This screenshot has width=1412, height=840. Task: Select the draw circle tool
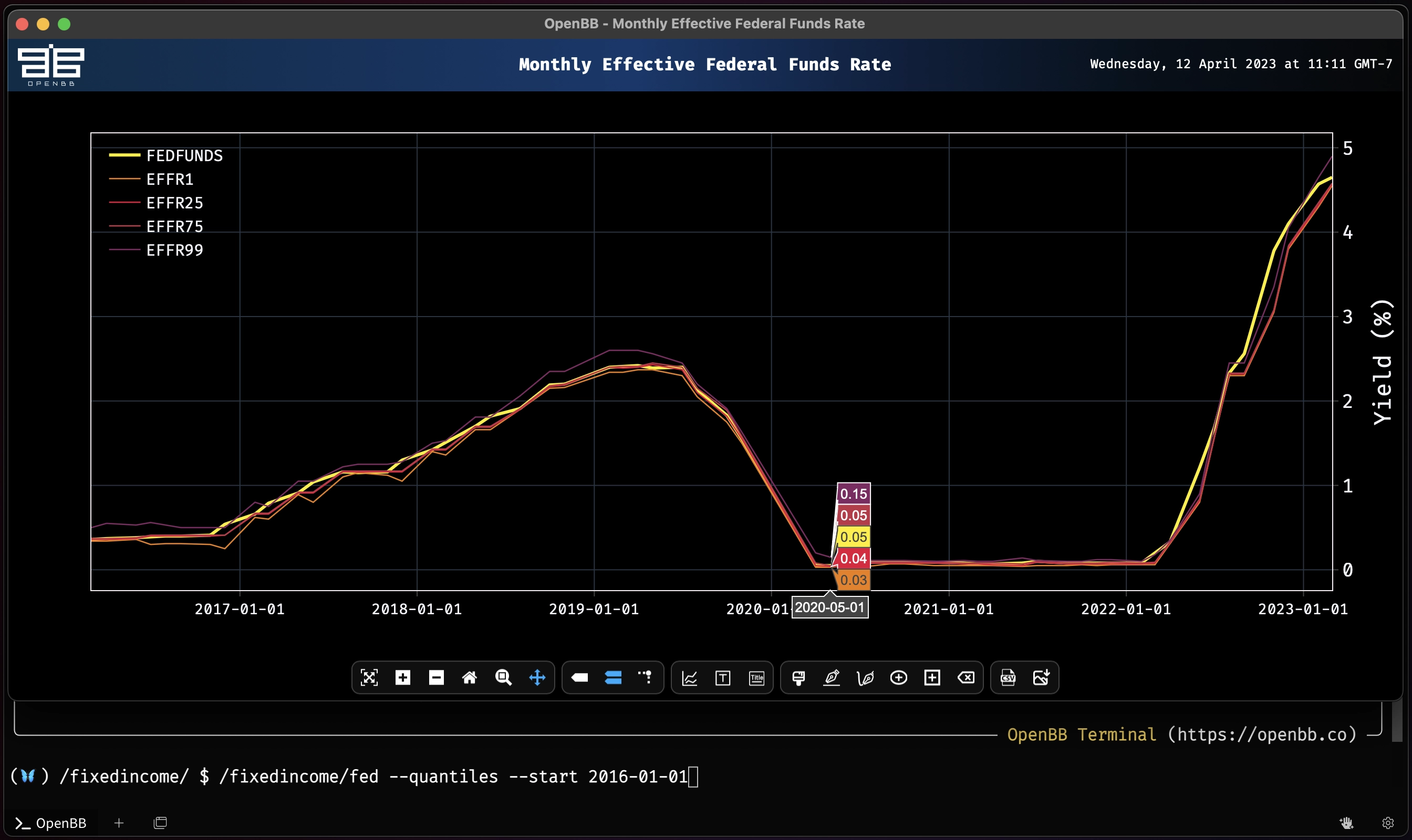pyautogui.click(x=899, y=678)
